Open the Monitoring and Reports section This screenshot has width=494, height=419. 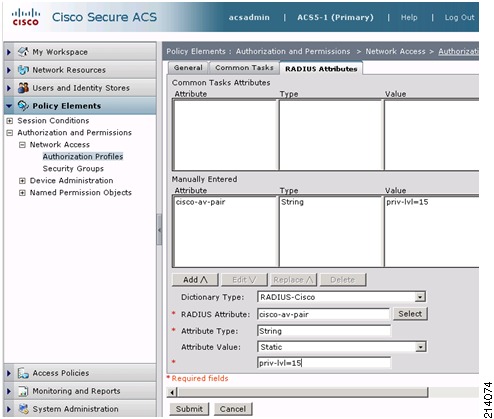(x=80, y=391)
